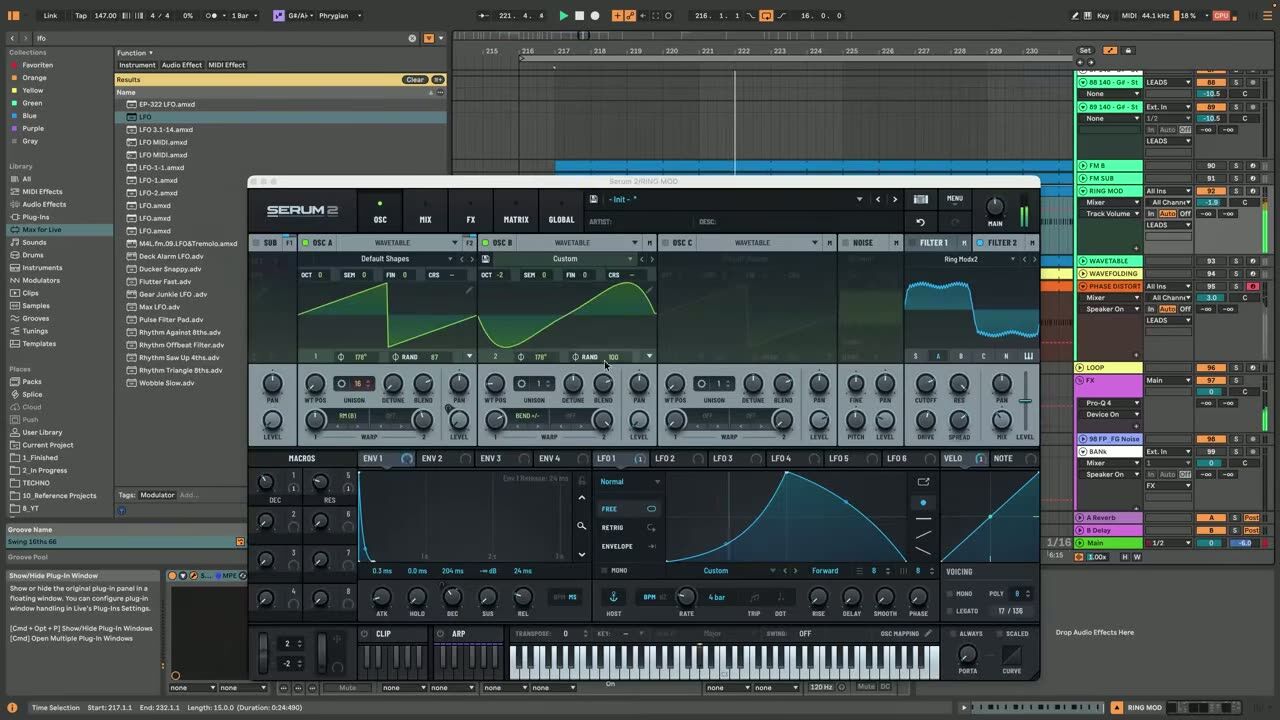Open Serum FX tab
Screen dimensions: 1280x720
click(x=470, y=213)
